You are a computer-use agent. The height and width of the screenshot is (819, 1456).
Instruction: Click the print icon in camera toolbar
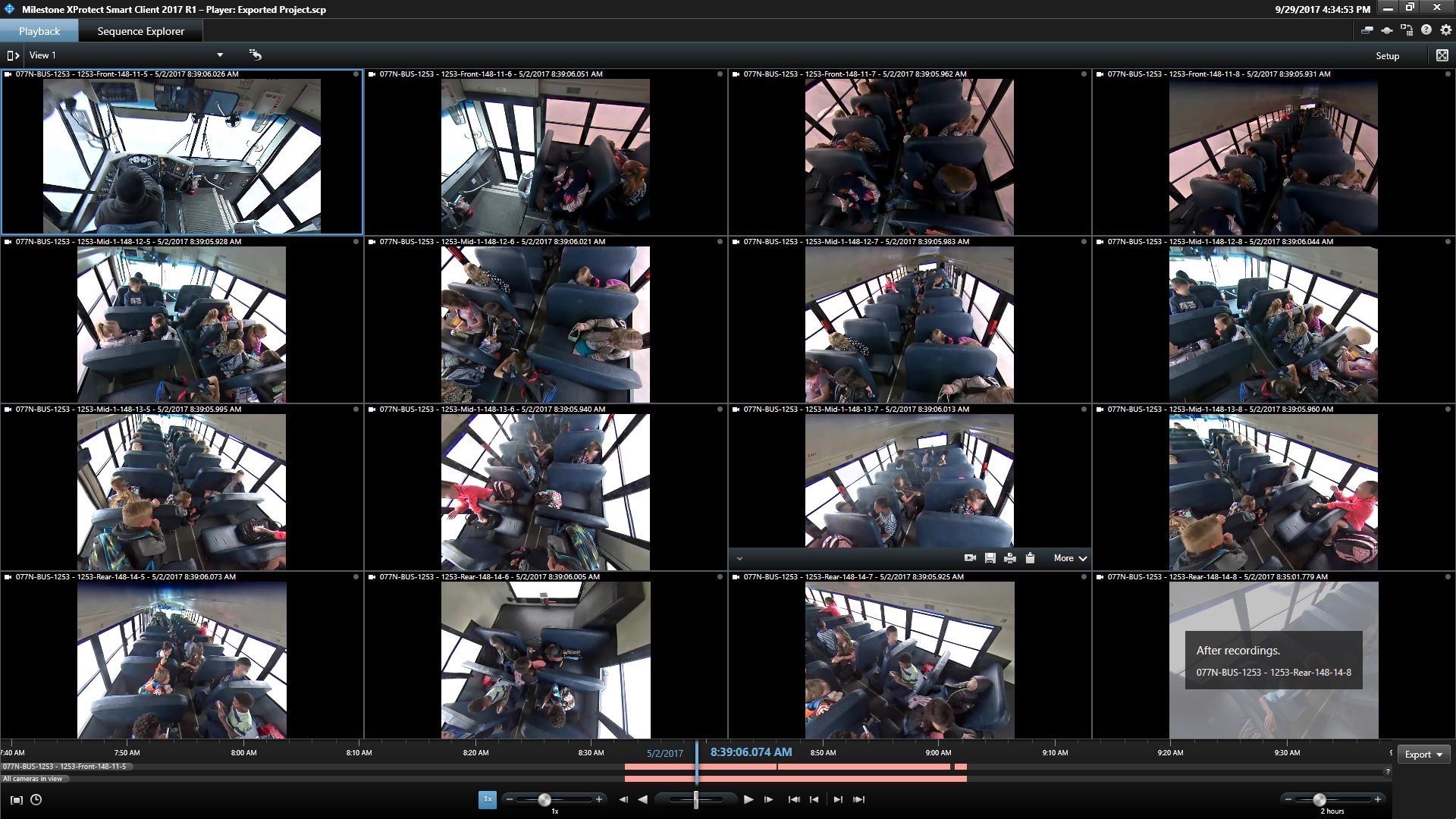tap(1009, 558)
